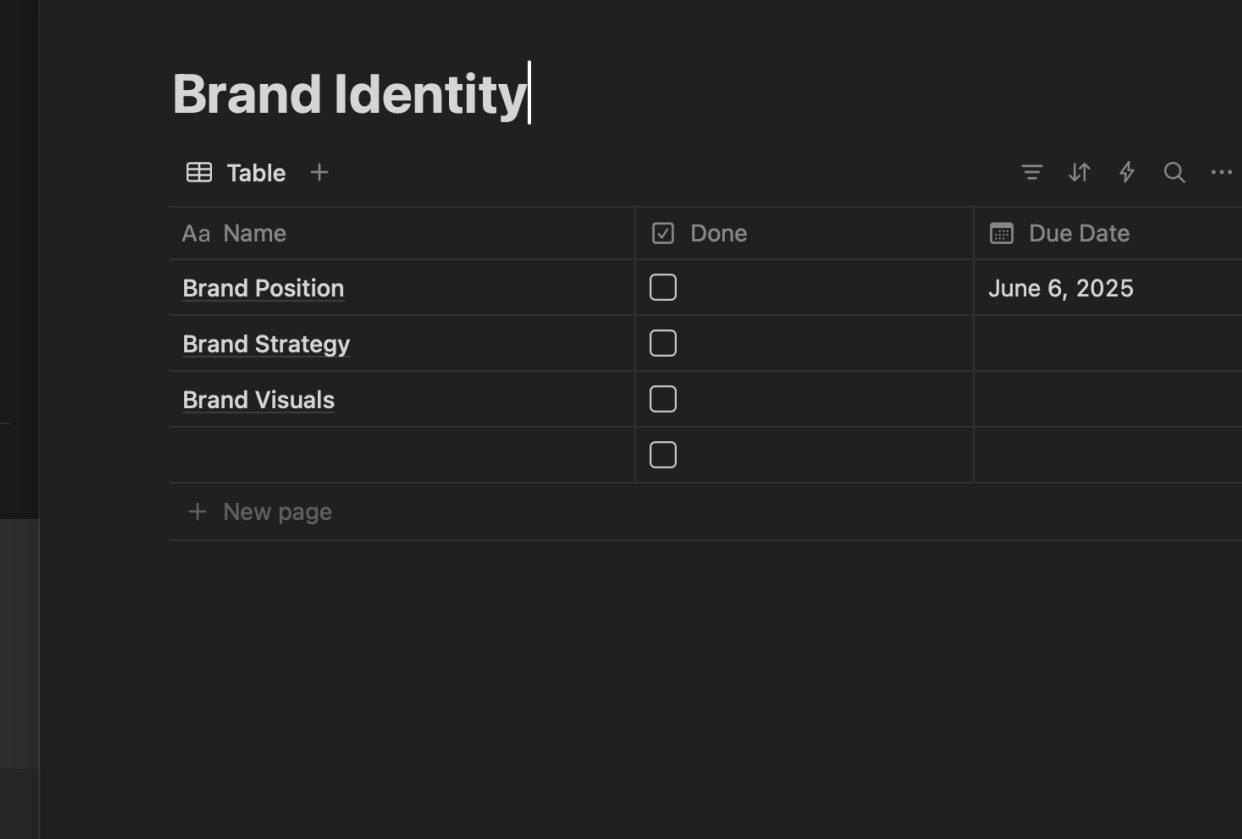1242x839 pixels.
Task: Select the empty Name cell in the fourth row
Action: [x=402, y=456]
